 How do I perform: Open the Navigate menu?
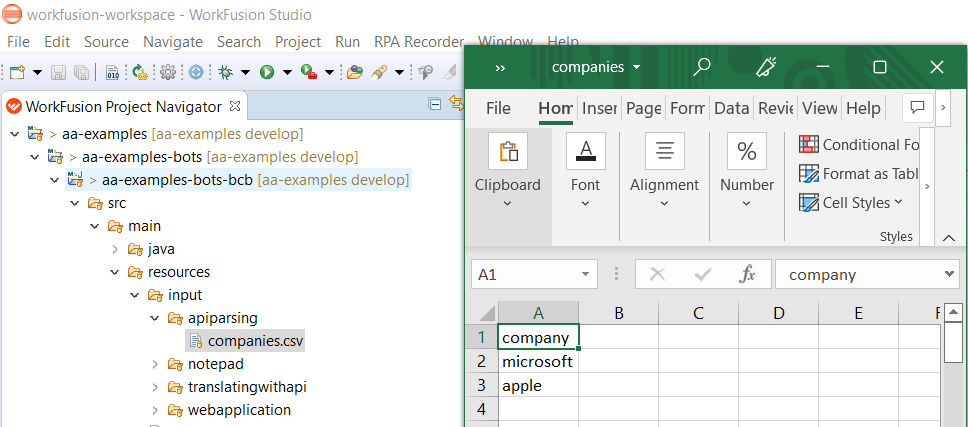(173, 41)
